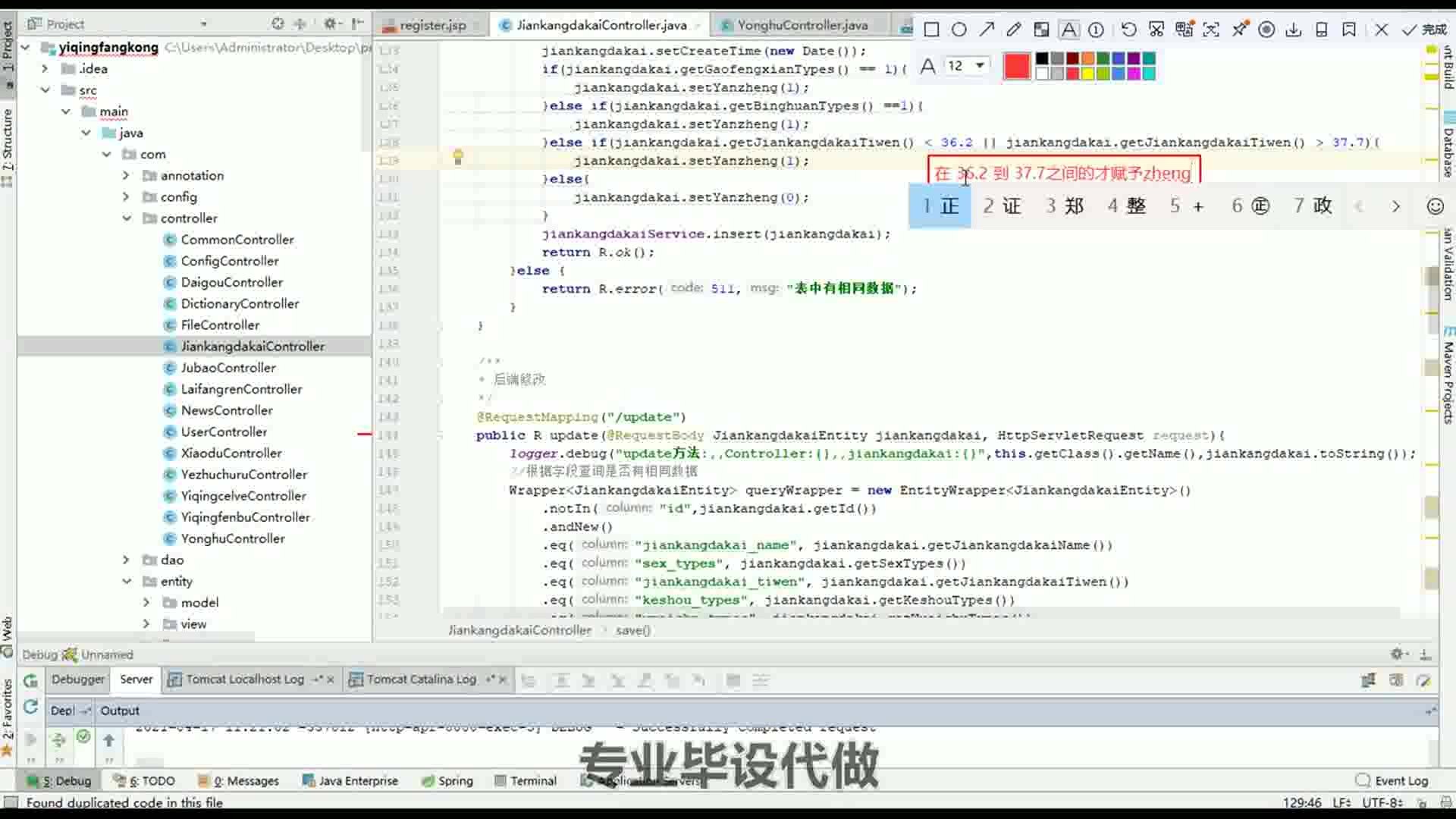The height and width of the screenshot is (819, 1456).
Task: Click the lightbulb intention icon in gutter
Action: coord(458,157)
